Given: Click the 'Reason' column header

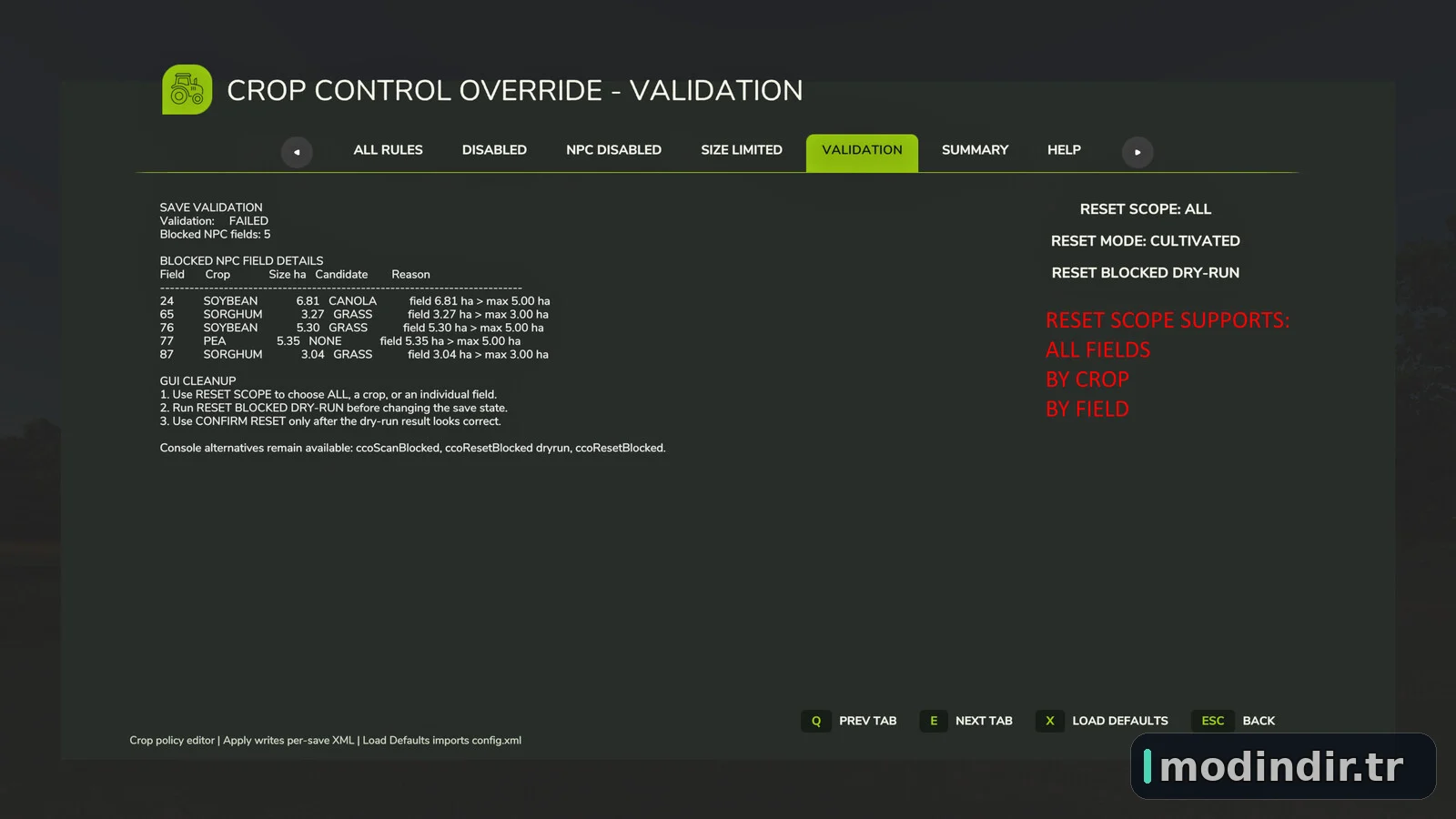Looking at the screenshot, I should tap(410, 275).
